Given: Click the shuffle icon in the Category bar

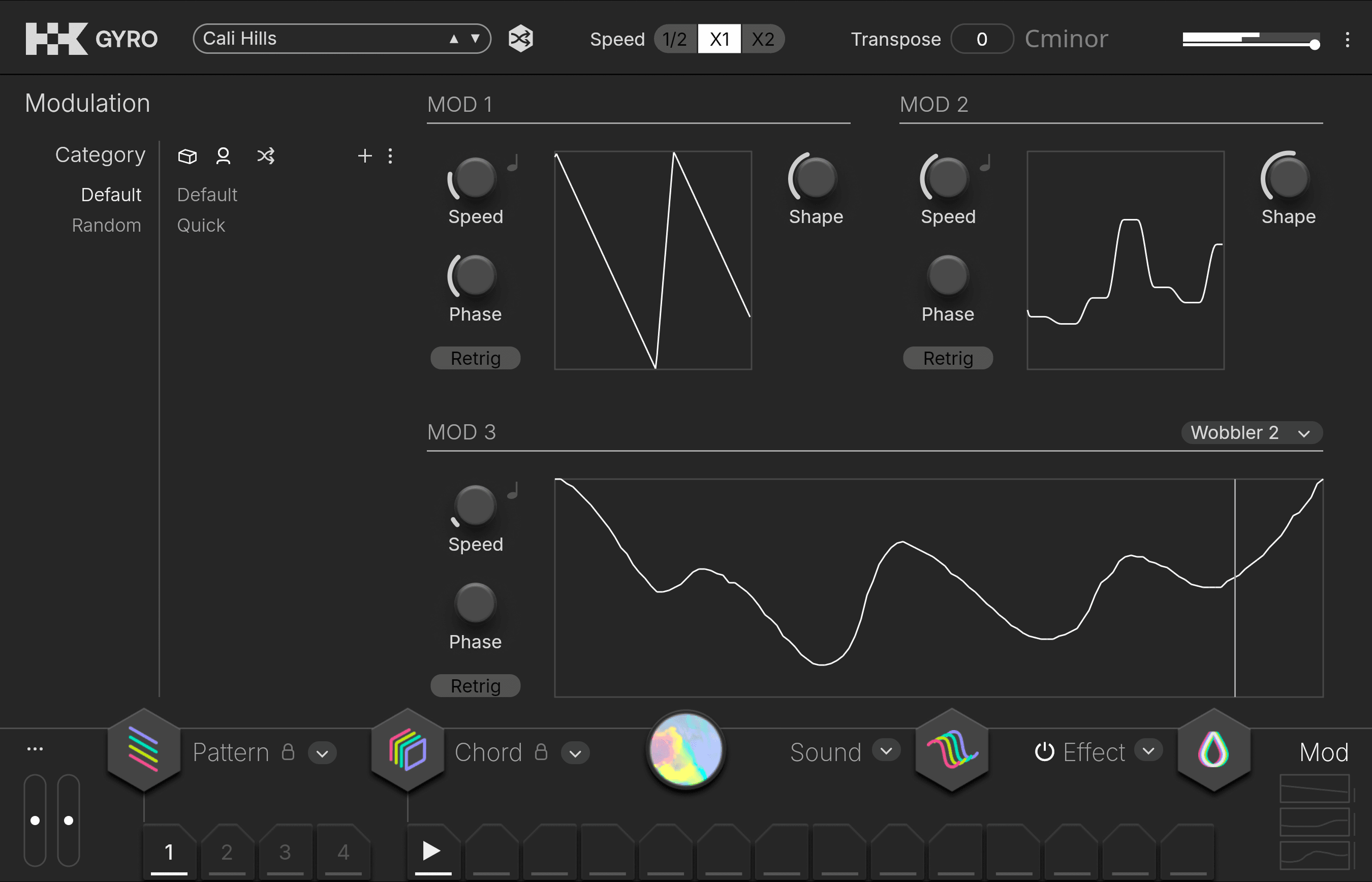Looking at the screenshot, I should pos(266,156).
